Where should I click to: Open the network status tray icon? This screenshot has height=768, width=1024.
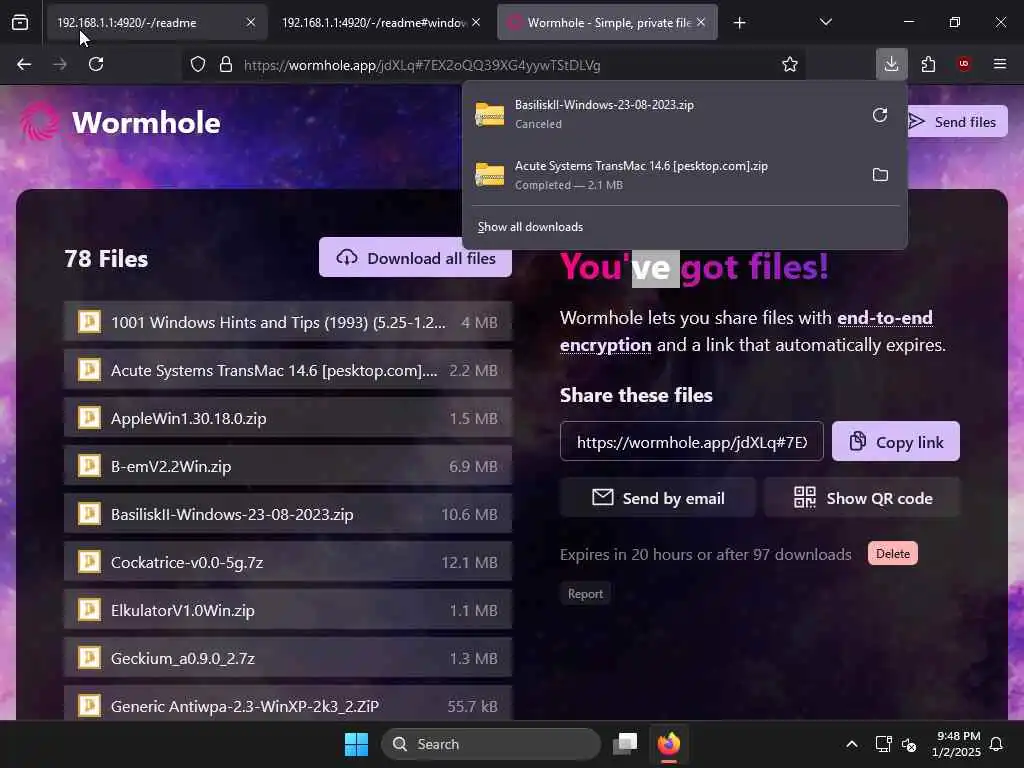point(883,744)
